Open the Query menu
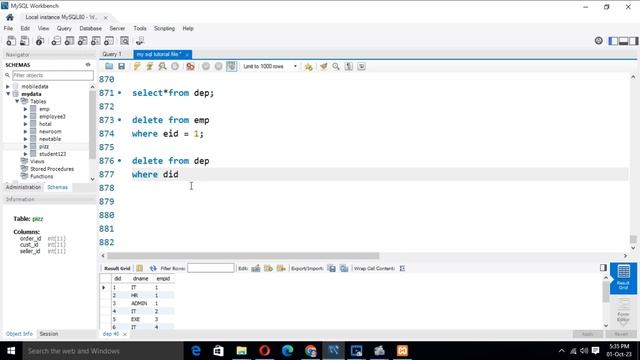This screenshot has height=360, width=640. (x=64, y=28)
